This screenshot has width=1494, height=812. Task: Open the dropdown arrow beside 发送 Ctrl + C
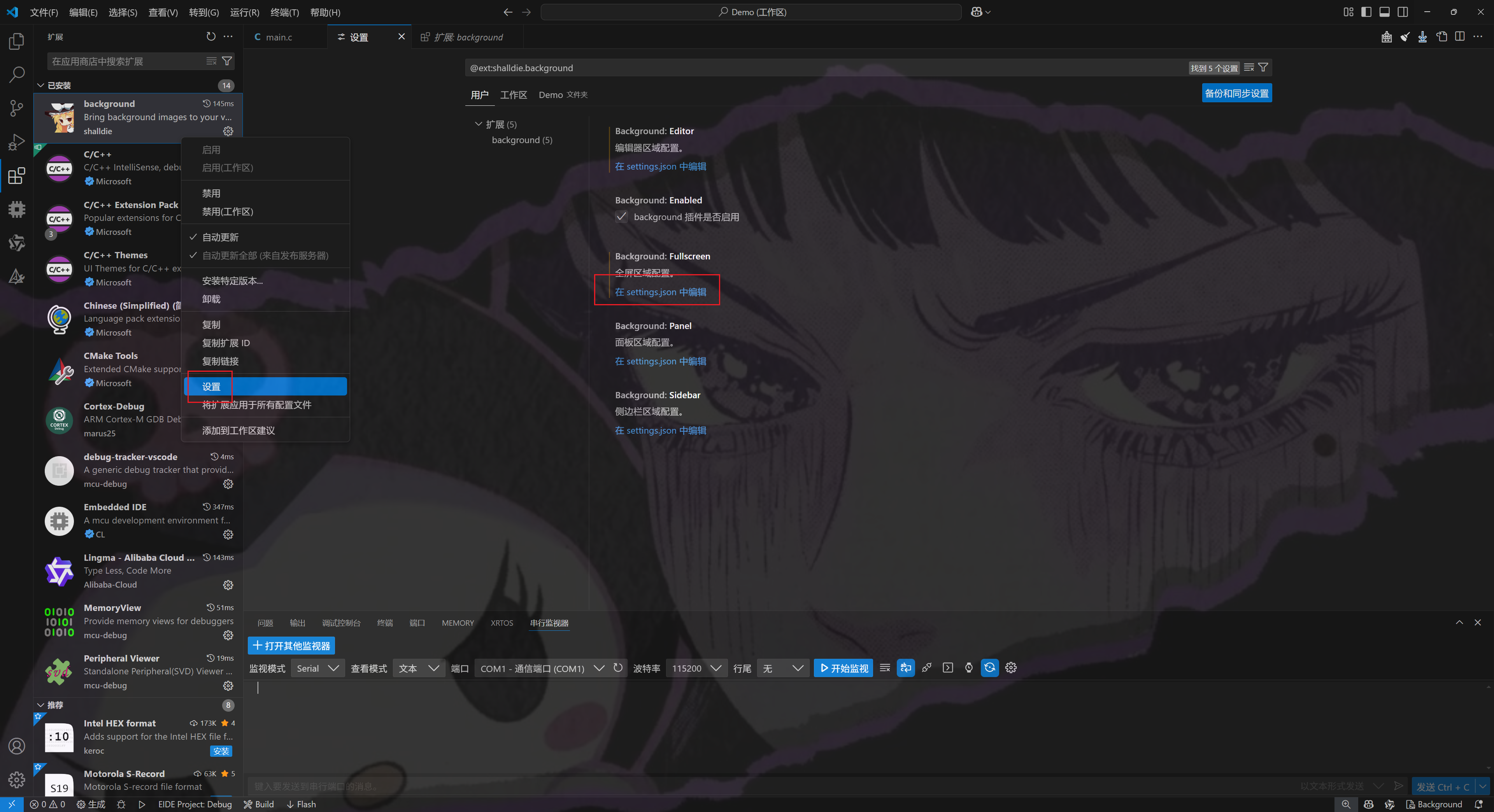point(1482,786)
